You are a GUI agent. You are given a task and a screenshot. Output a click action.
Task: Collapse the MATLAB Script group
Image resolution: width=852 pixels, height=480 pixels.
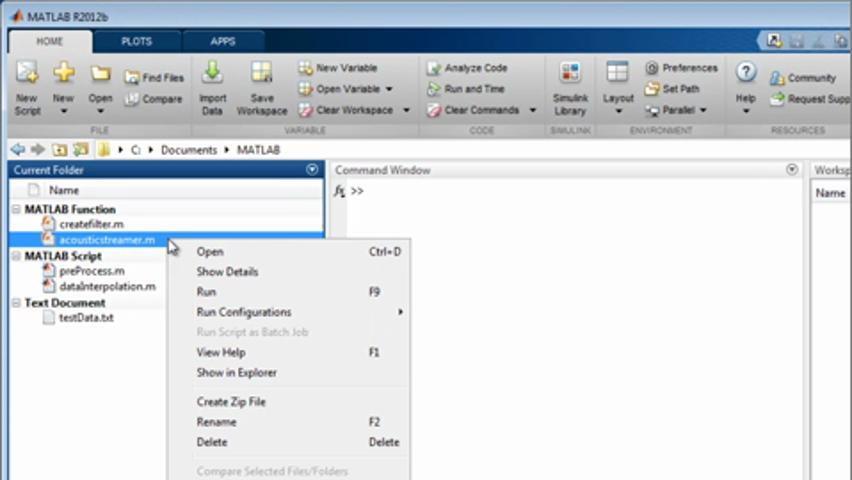16,256
